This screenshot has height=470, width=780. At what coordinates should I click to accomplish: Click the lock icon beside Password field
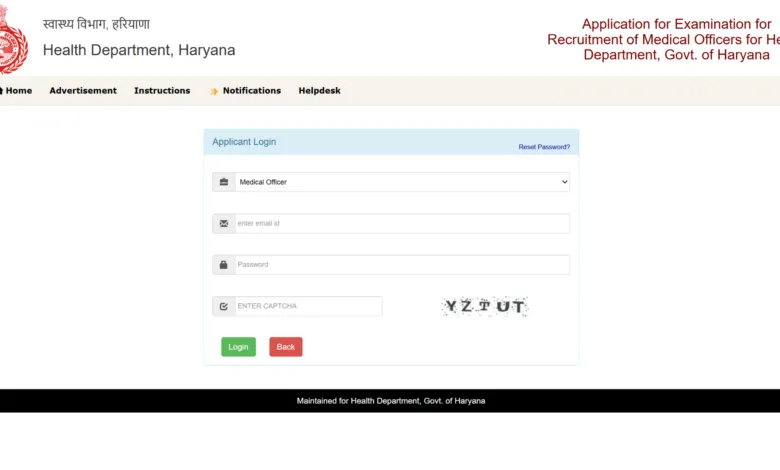pos(224,265)
